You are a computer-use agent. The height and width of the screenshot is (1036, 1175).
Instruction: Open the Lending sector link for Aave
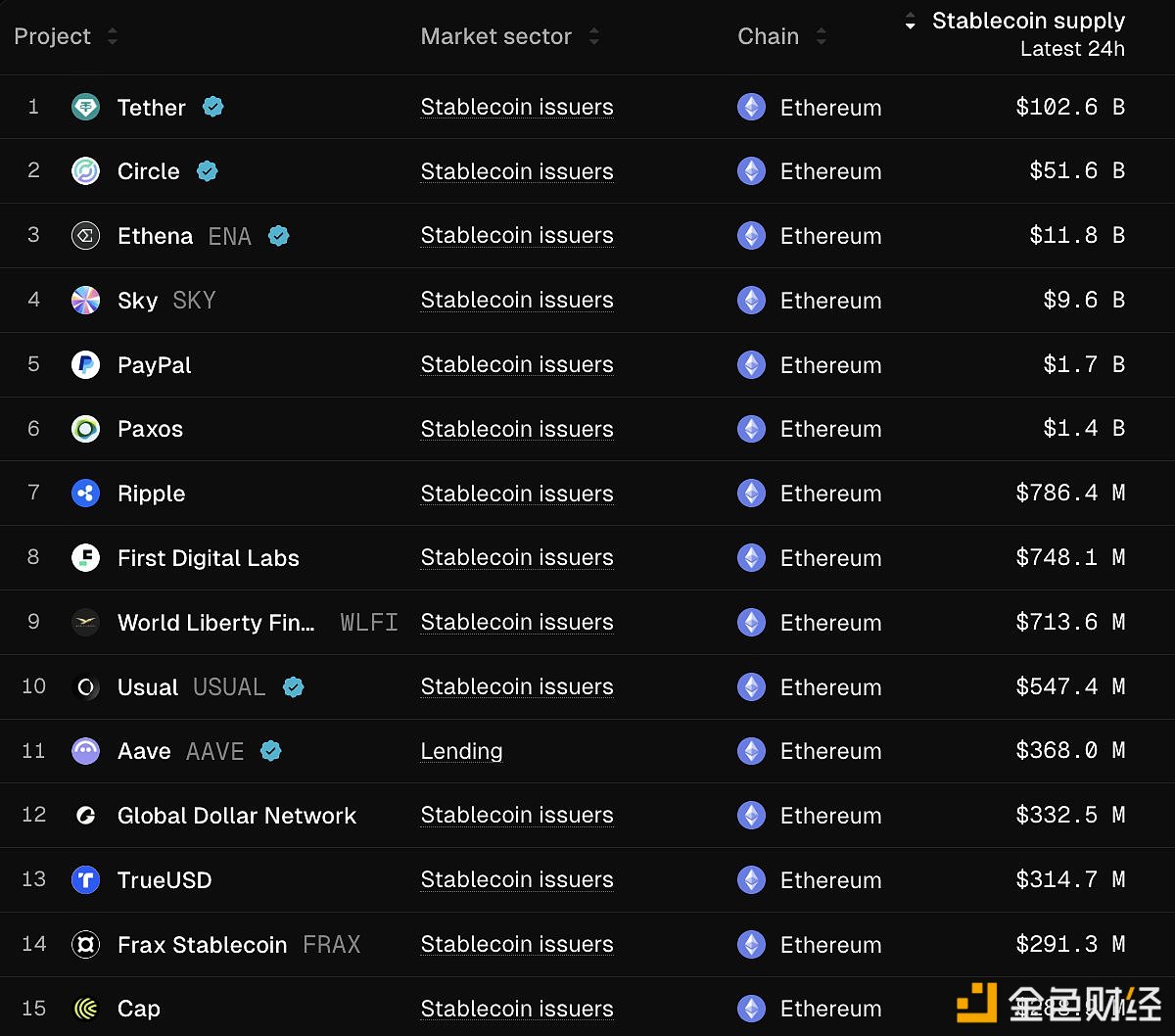coord(461,751)
